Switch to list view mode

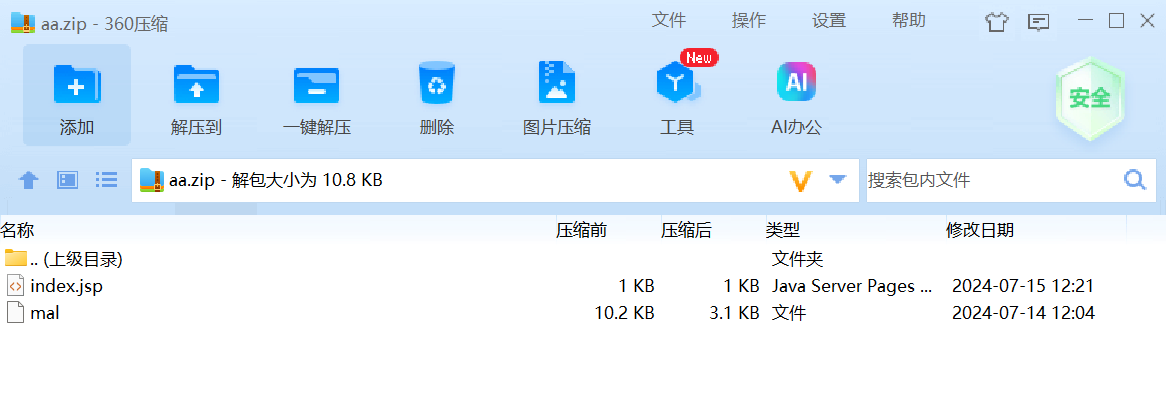click(x=106, y=180)
